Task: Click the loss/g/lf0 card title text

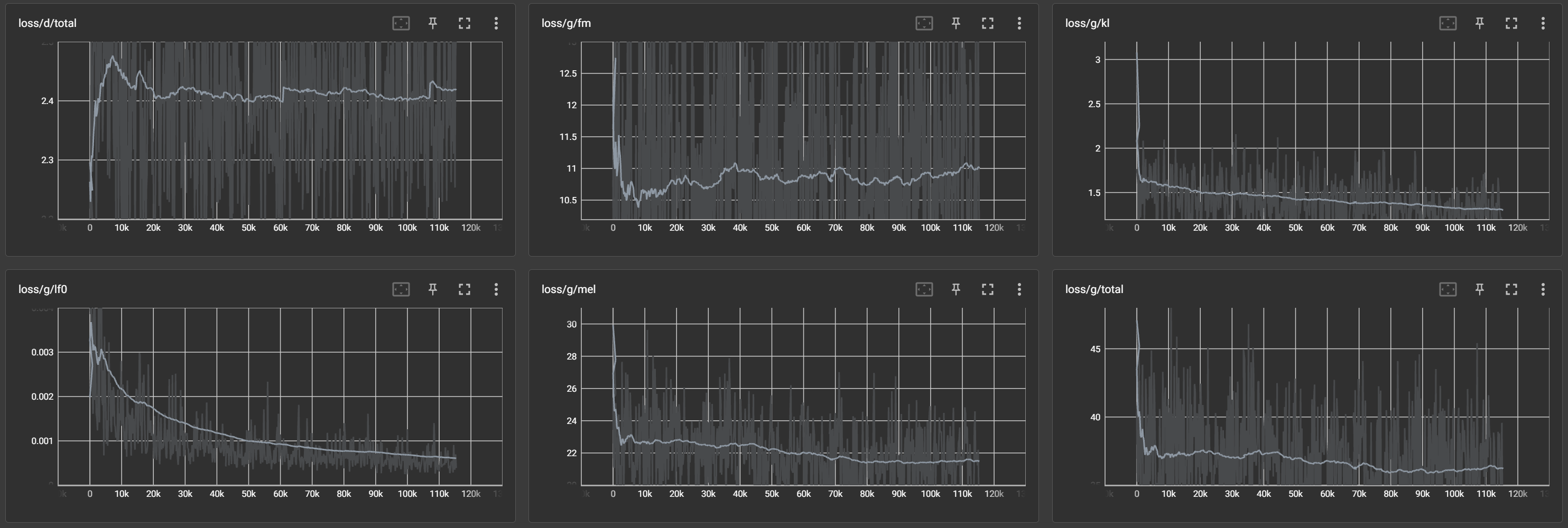Action: pos(43,289)
